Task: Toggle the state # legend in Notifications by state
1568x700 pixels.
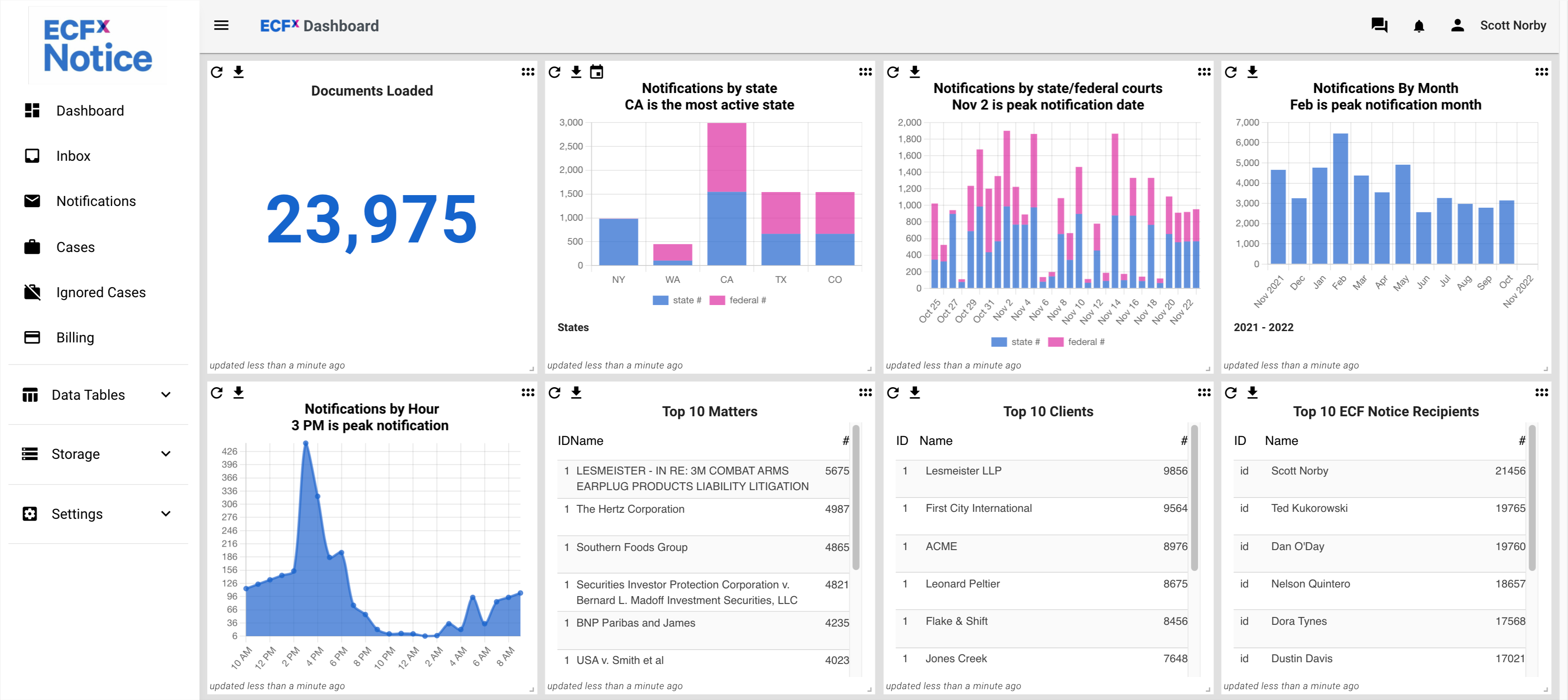Action: pos(677,300)
